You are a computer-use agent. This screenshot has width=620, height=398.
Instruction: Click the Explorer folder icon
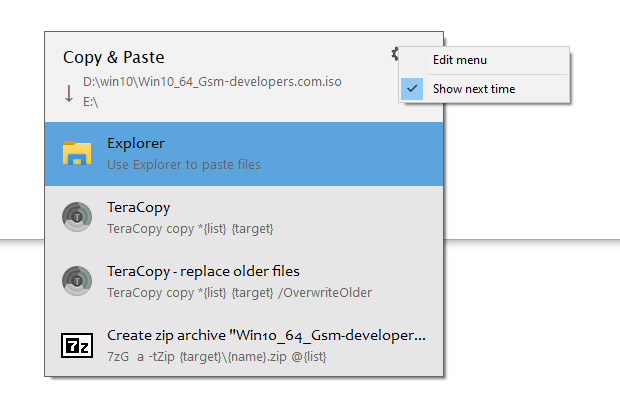[77, 153]
